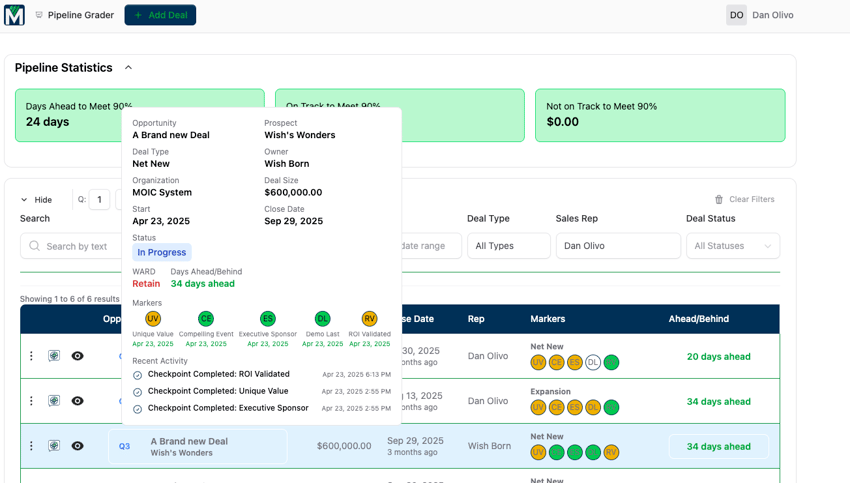Toggle eye icon for A Brand new Deal
The height and width of the screenshot is (483, 850).
(78, 446)
